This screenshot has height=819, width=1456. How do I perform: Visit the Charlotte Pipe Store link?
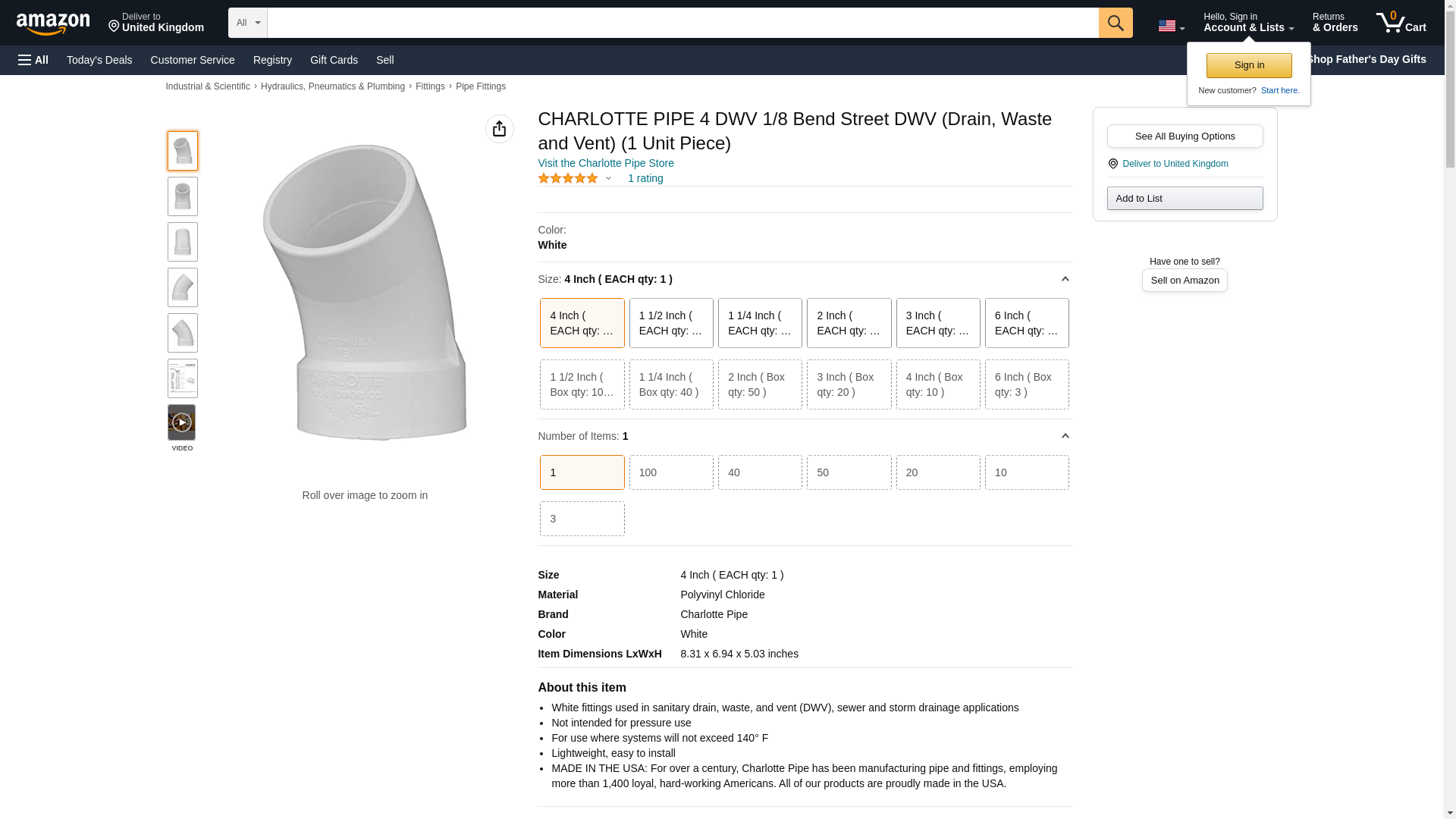coord(605,163)
